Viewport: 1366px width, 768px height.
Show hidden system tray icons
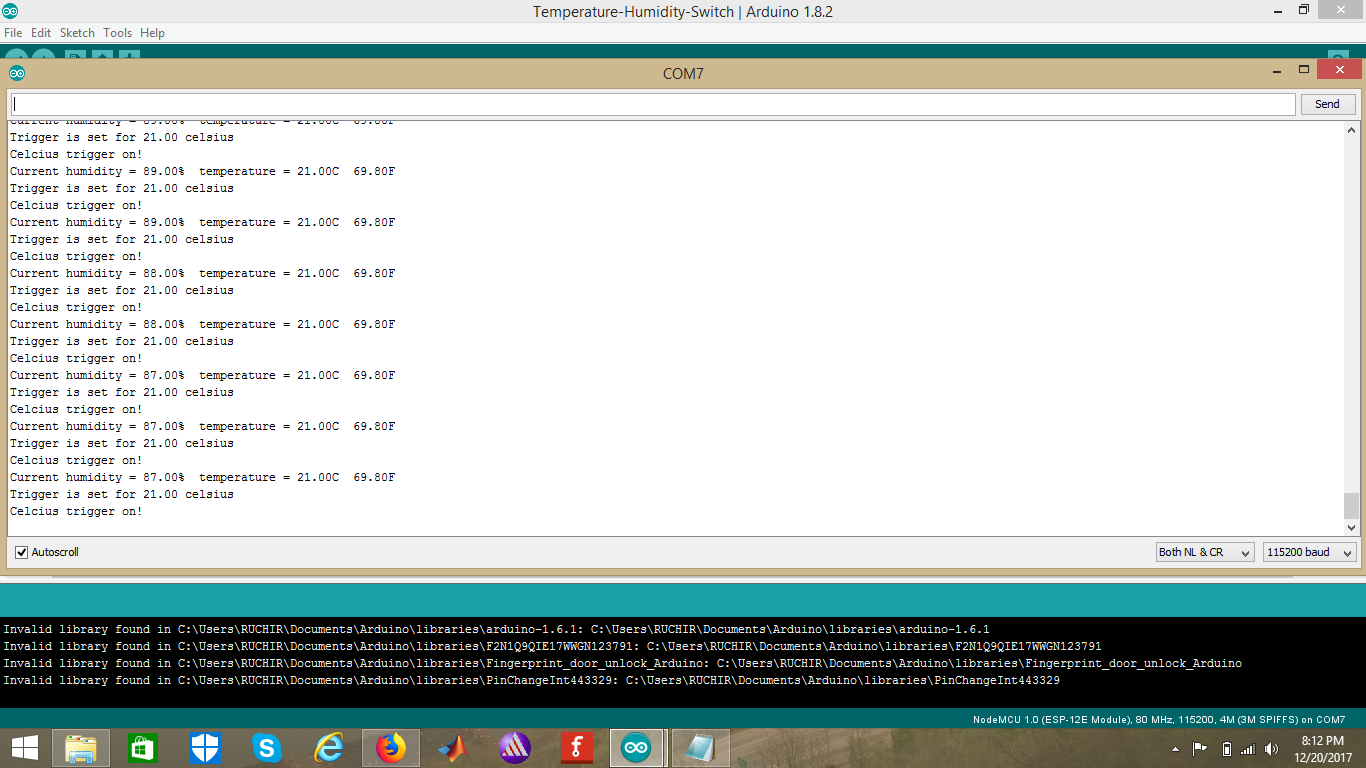point(1175,748)
